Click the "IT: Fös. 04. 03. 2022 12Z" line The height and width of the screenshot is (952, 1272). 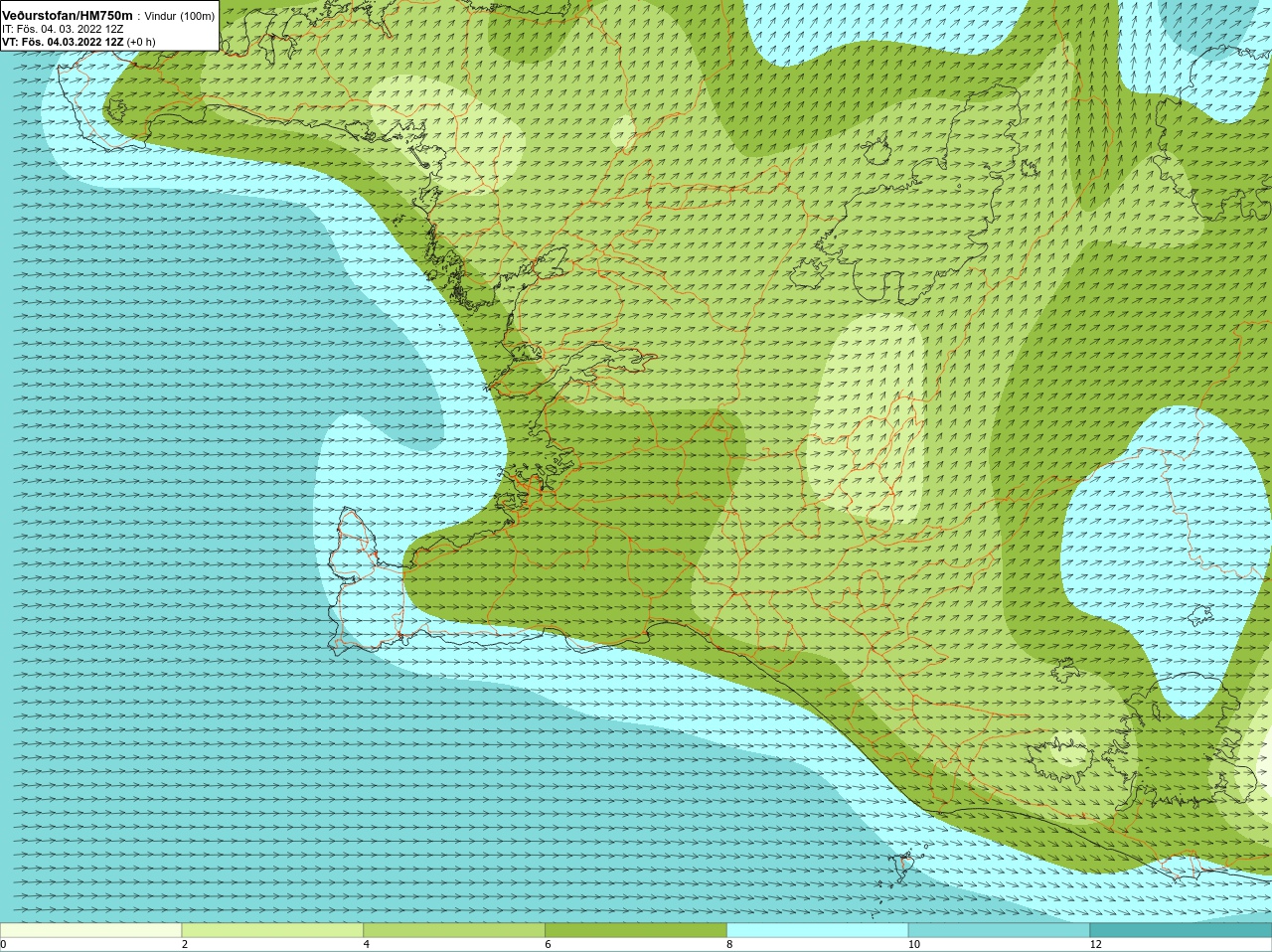pyautogui.click(x=63, y=29)
